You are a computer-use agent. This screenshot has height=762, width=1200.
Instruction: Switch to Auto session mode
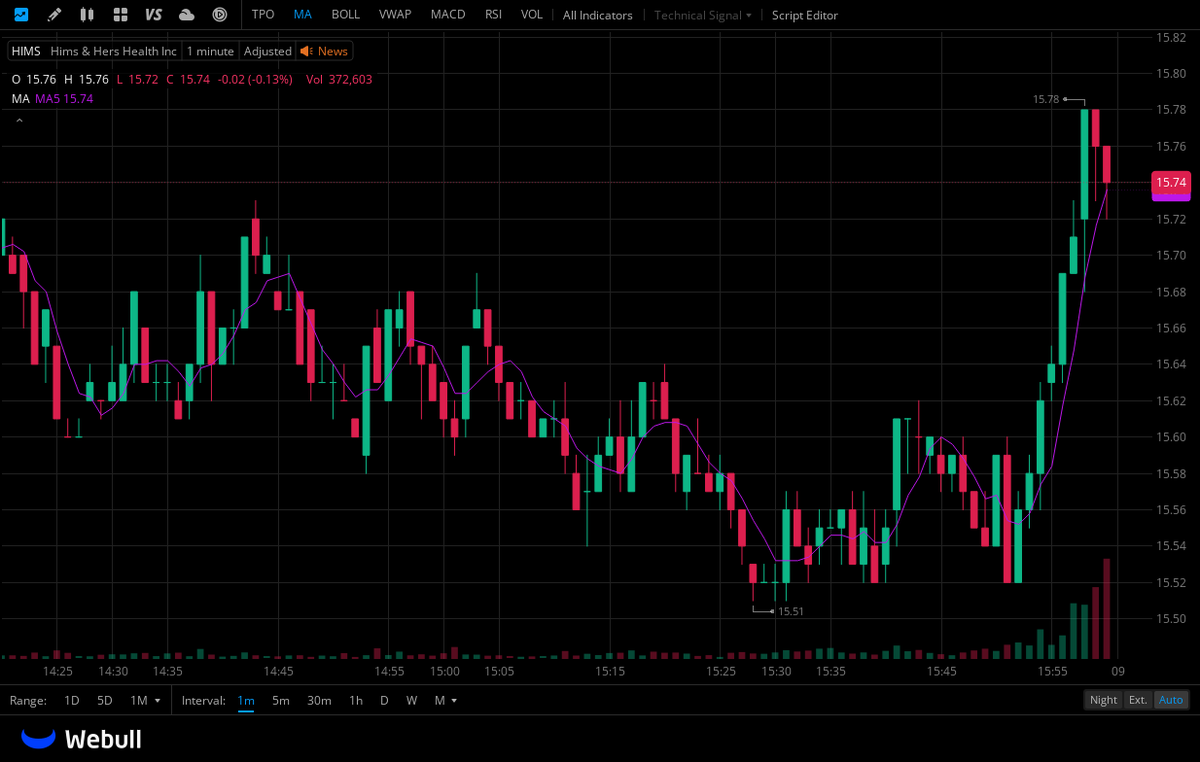pyautogui.click(x=1170, y=700)
